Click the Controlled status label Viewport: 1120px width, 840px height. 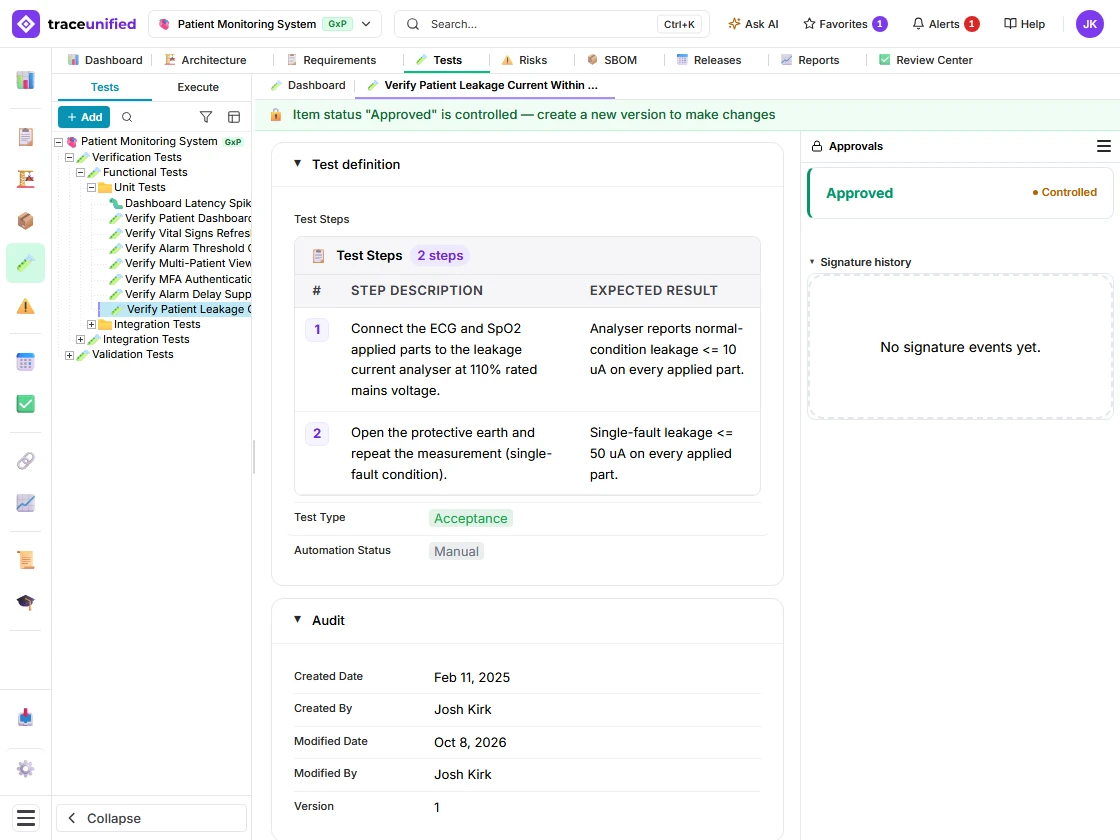point(1064,192)
